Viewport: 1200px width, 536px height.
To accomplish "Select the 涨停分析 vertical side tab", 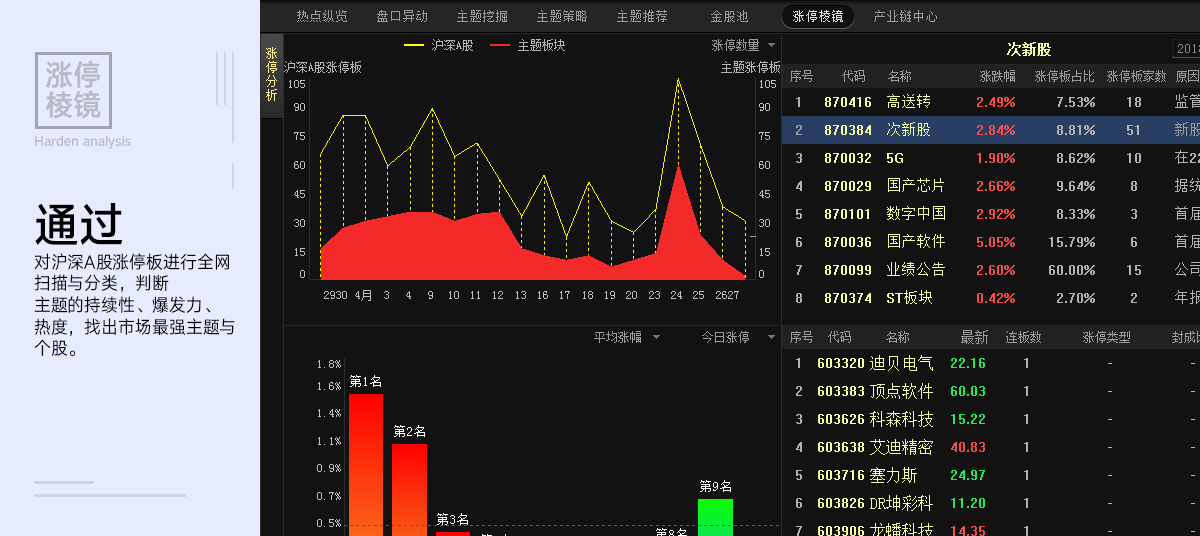I will (x=272, y=75).
